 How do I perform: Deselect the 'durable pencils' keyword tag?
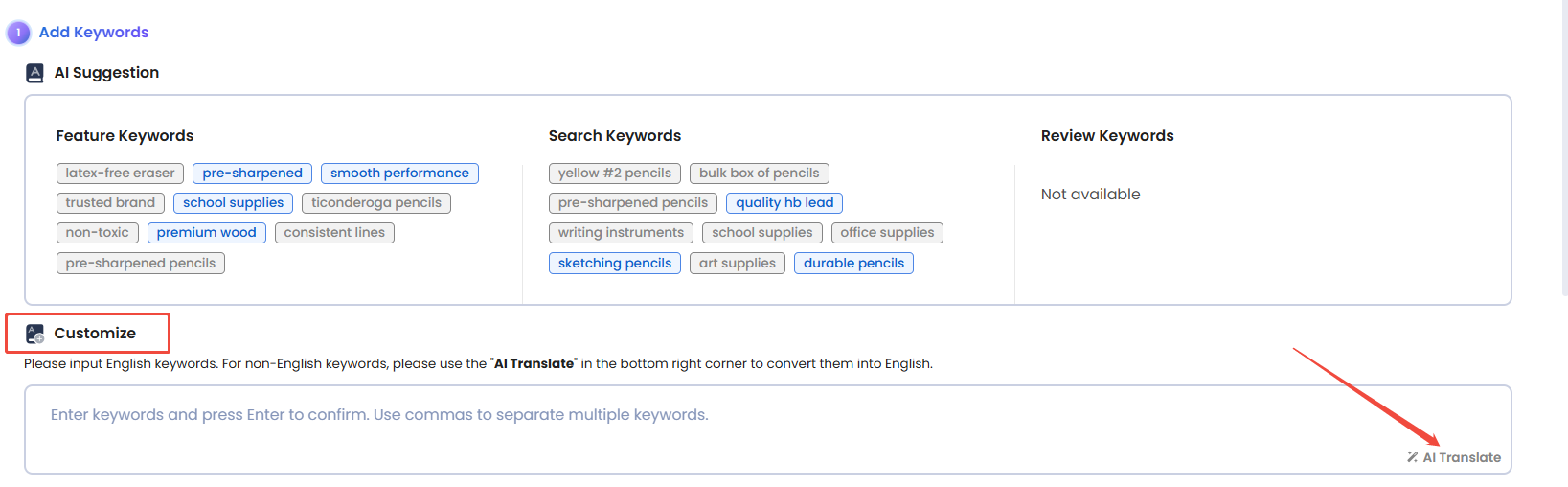tap(853, 264)
